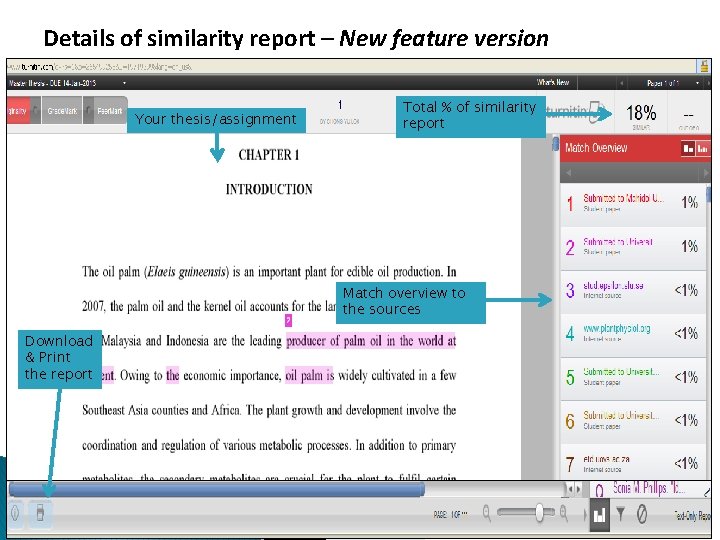Viewport: 720px width, 540px height.
Task: Click the GradeMark tab's small icon
Action: (35, 111)
